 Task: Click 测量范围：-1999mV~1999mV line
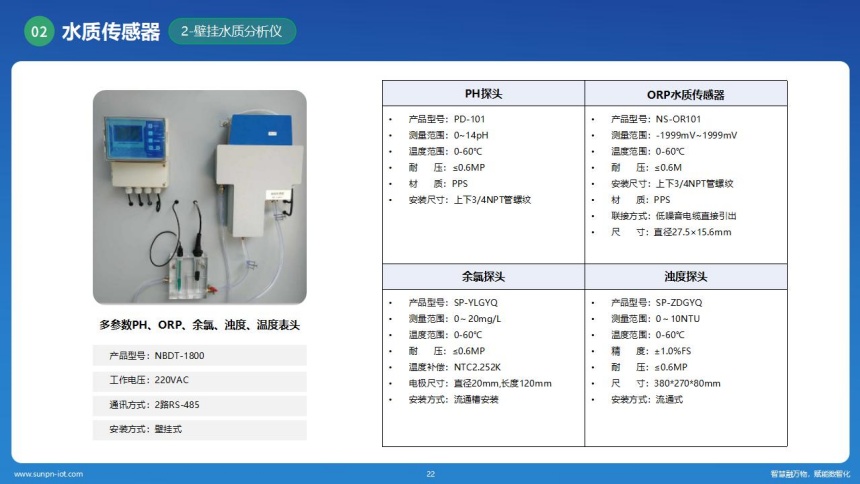[674, 135]
